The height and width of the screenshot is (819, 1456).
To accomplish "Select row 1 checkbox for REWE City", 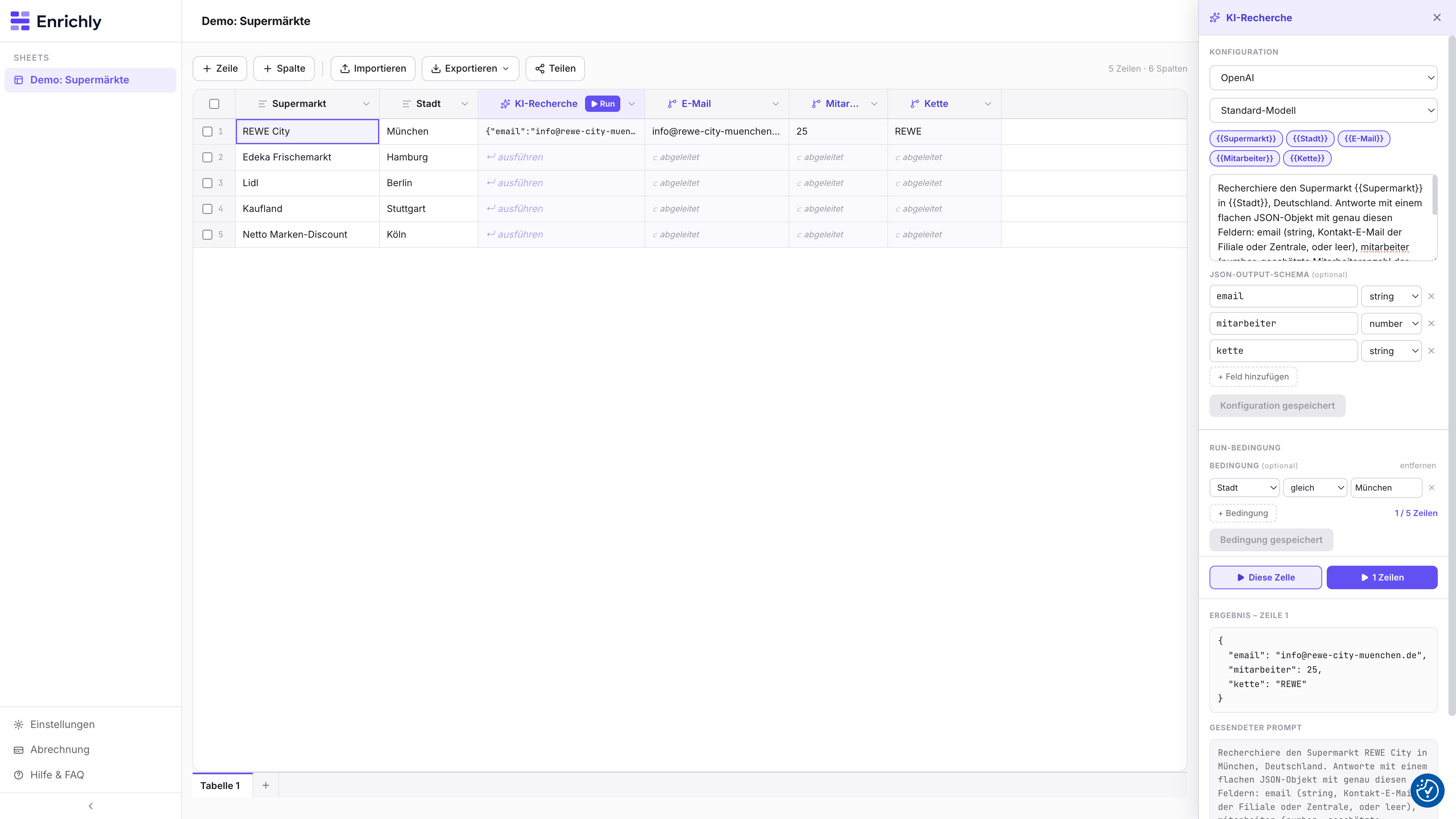I will (207, 131).
